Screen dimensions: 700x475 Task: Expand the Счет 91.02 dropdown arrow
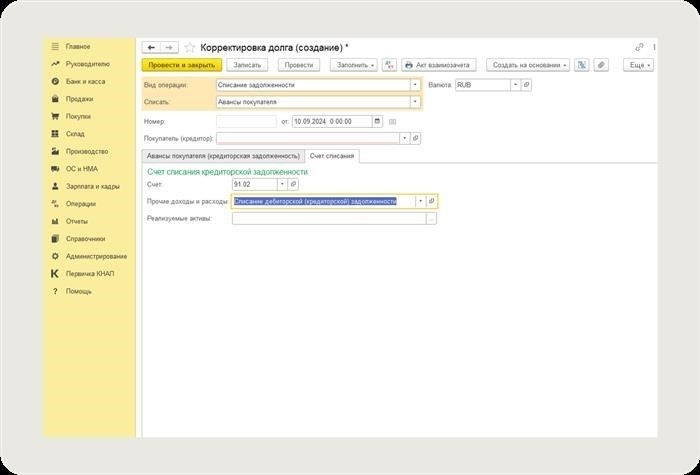click(x=283, y=184)
